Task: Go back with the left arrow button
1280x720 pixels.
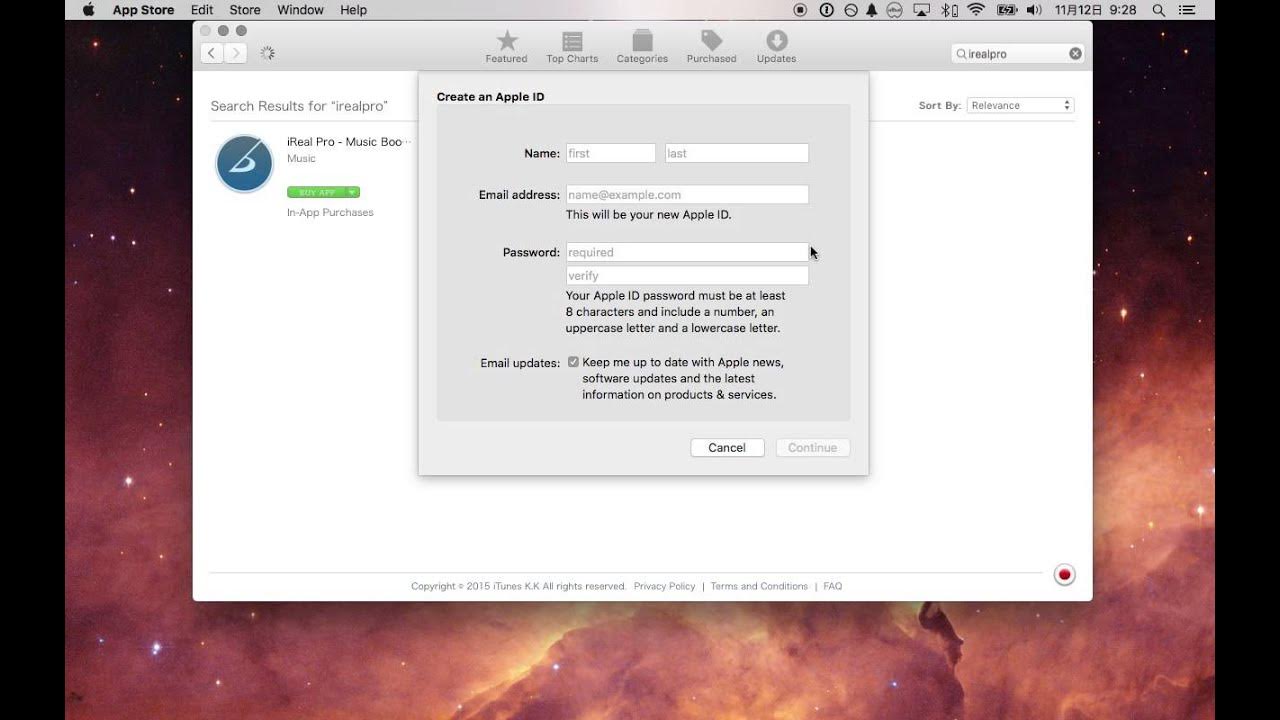Action: point(212,53)
